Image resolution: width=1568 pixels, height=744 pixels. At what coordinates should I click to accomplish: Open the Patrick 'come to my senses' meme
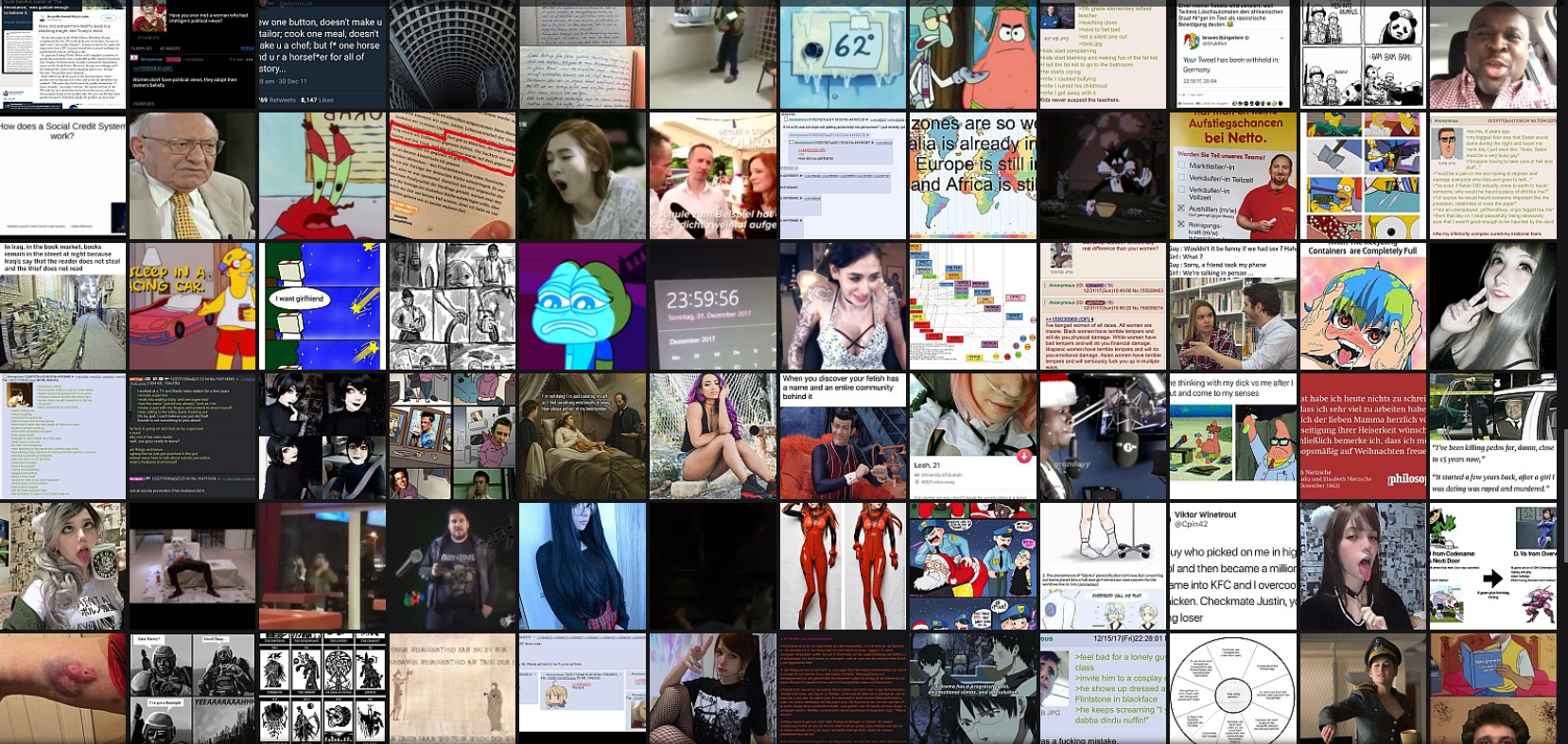tap(1232, 436)
